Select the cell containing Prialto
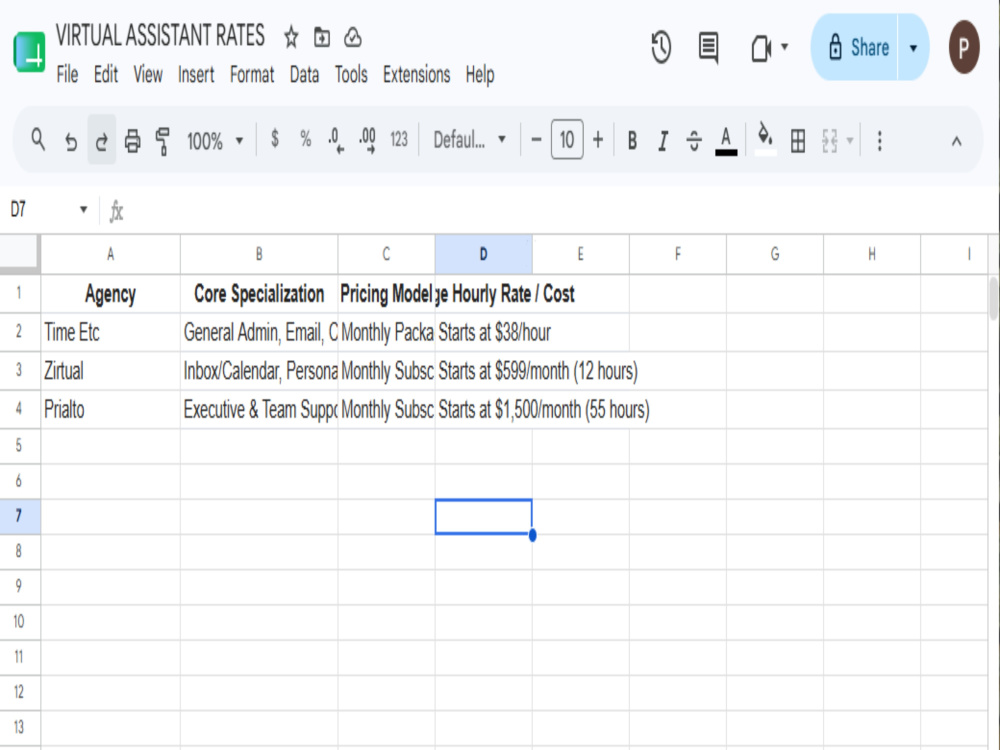The width and height of the screenshot is (1000, 750). 110,409
